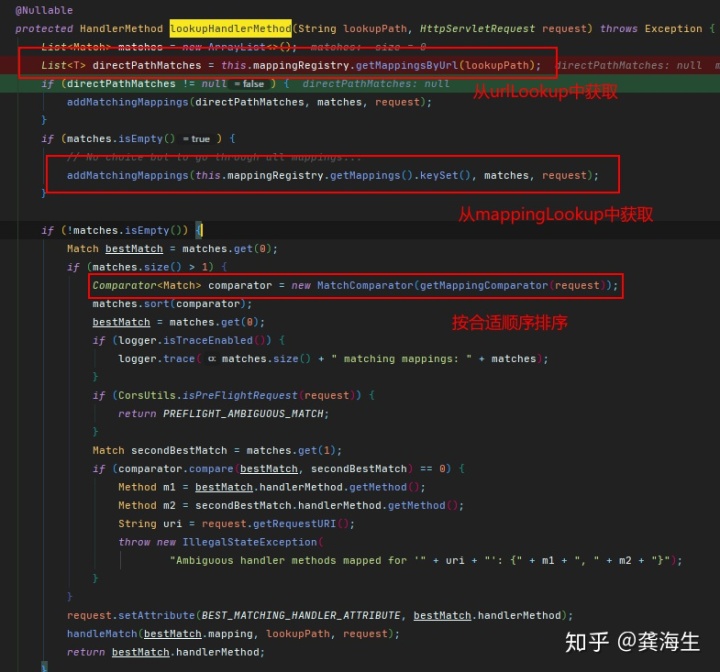Screen dimensions: 720x672
Task: Click the handleMatch method call
Action: pyautogui.click(x=102, y=634)
